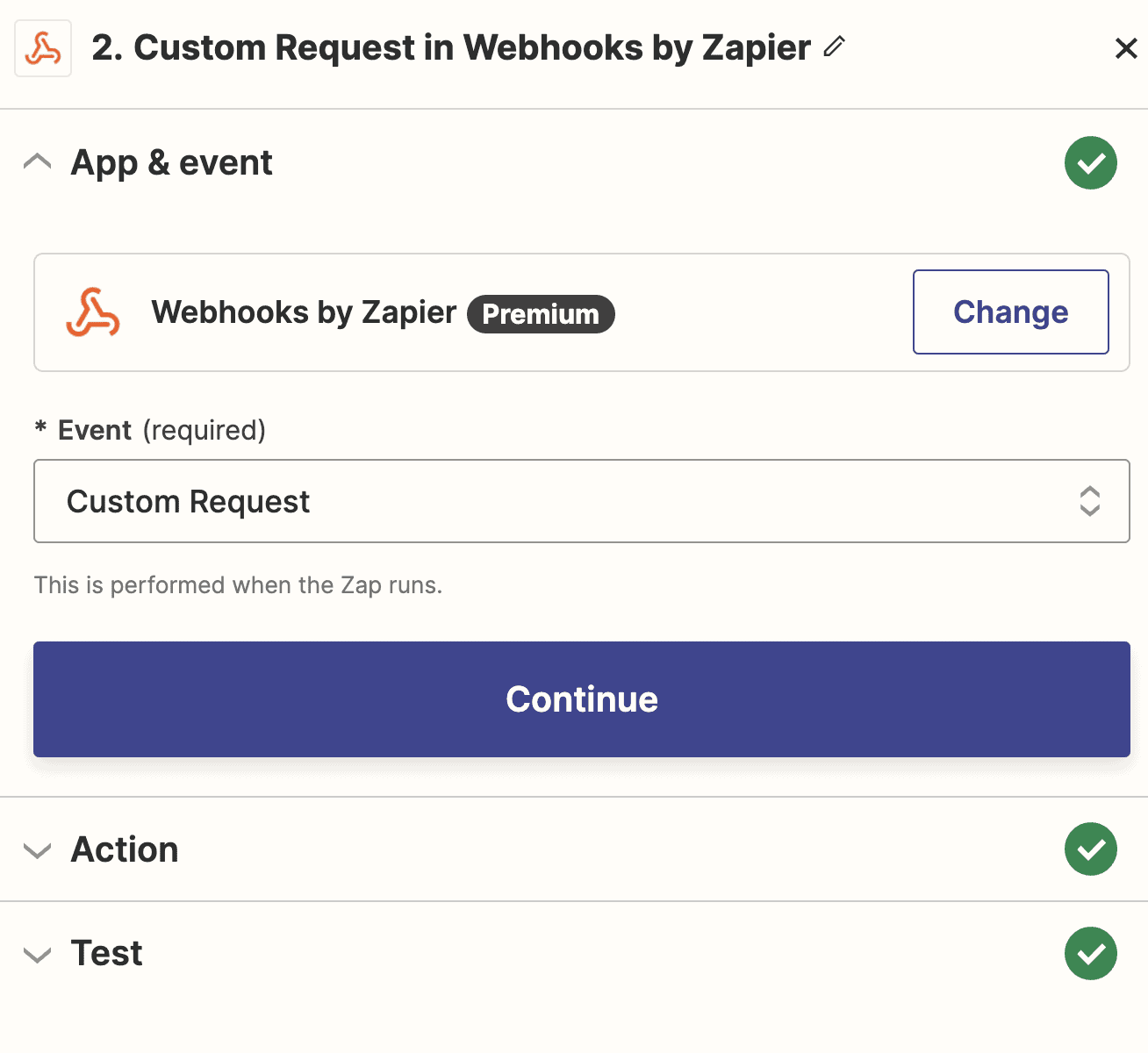
Task: Edit the step title with the pencil icon
Action: pos(835,47)
